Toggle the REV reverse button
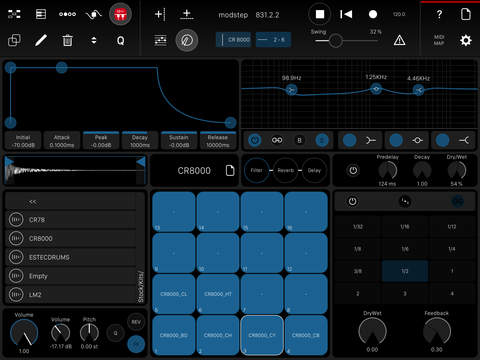 (x=136, y=322)
